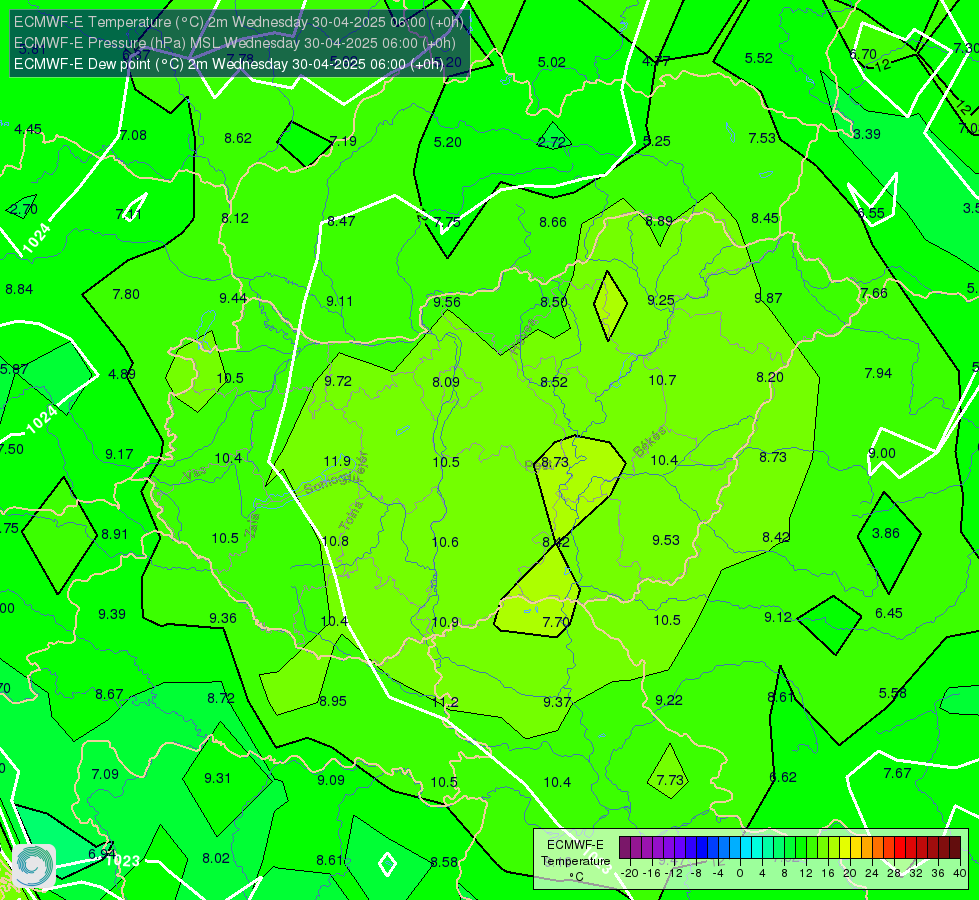Click the 10.6 temperature value
The image size is (979, 900).
pos(445,541)
